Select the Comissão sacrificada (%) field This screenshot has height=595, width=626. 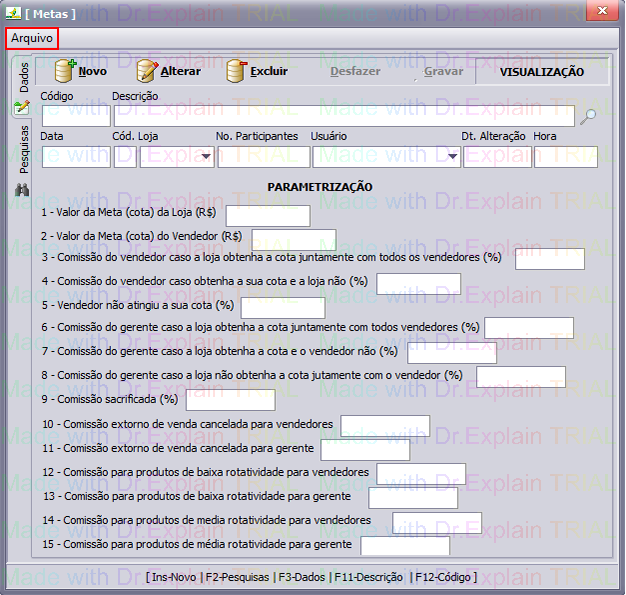(230, 400)
